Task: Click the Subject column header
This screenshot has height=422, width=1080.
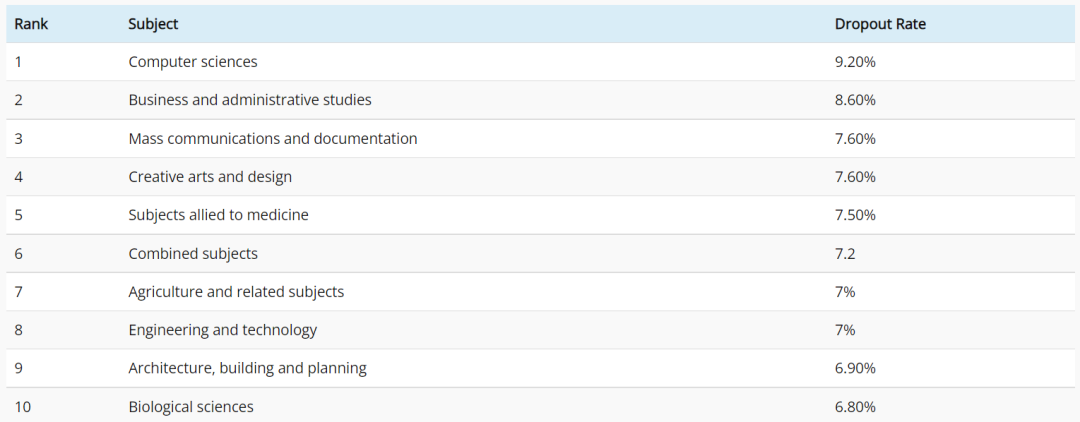Action: (x=153, y=24)
